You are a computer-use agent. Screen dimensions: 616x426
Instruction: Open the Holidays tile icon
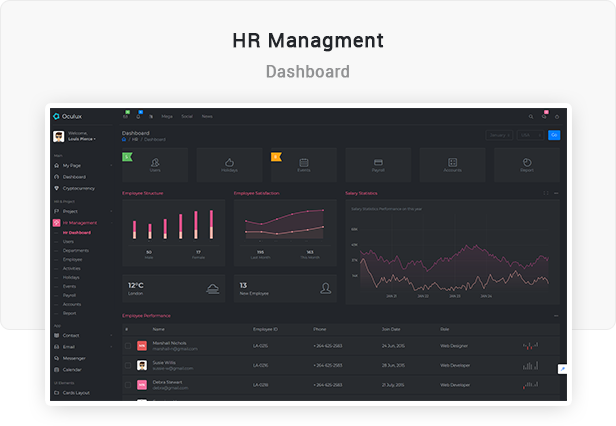[x=229, y=162]
